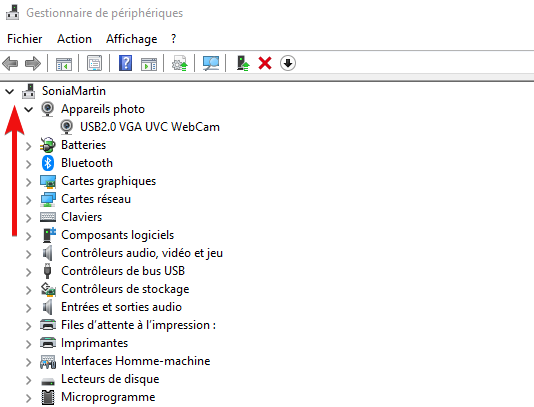Collapse the SoniaMartin root node
This screenshot has width=534, height=407.
point(10,91)
